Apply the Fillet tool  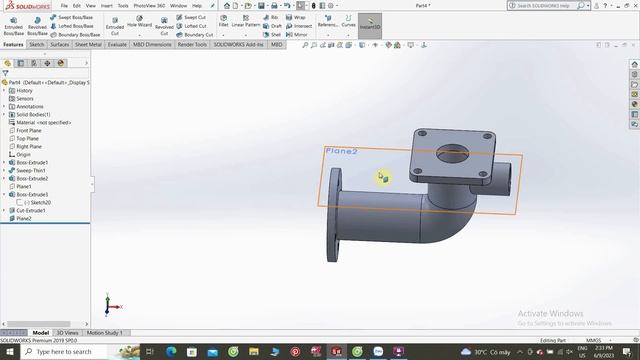223,21
